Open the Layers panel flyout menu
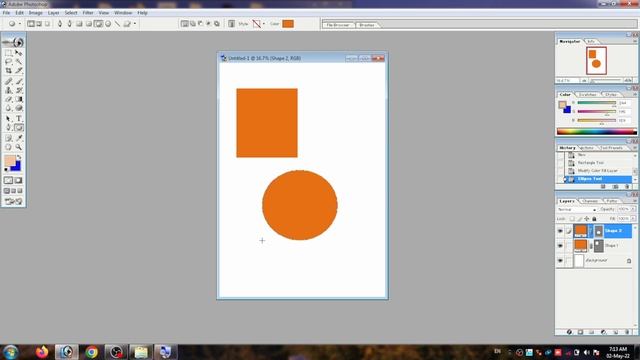This screenshot has width=640, height=360. [635, 201]
